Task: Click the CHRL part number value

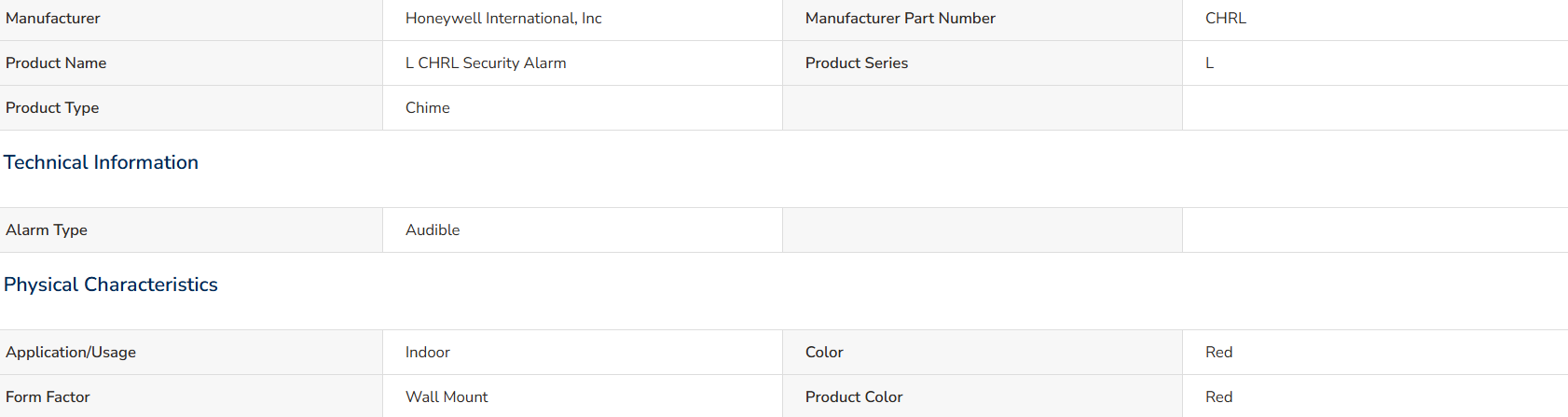Action: click(x=1225, y=19)
